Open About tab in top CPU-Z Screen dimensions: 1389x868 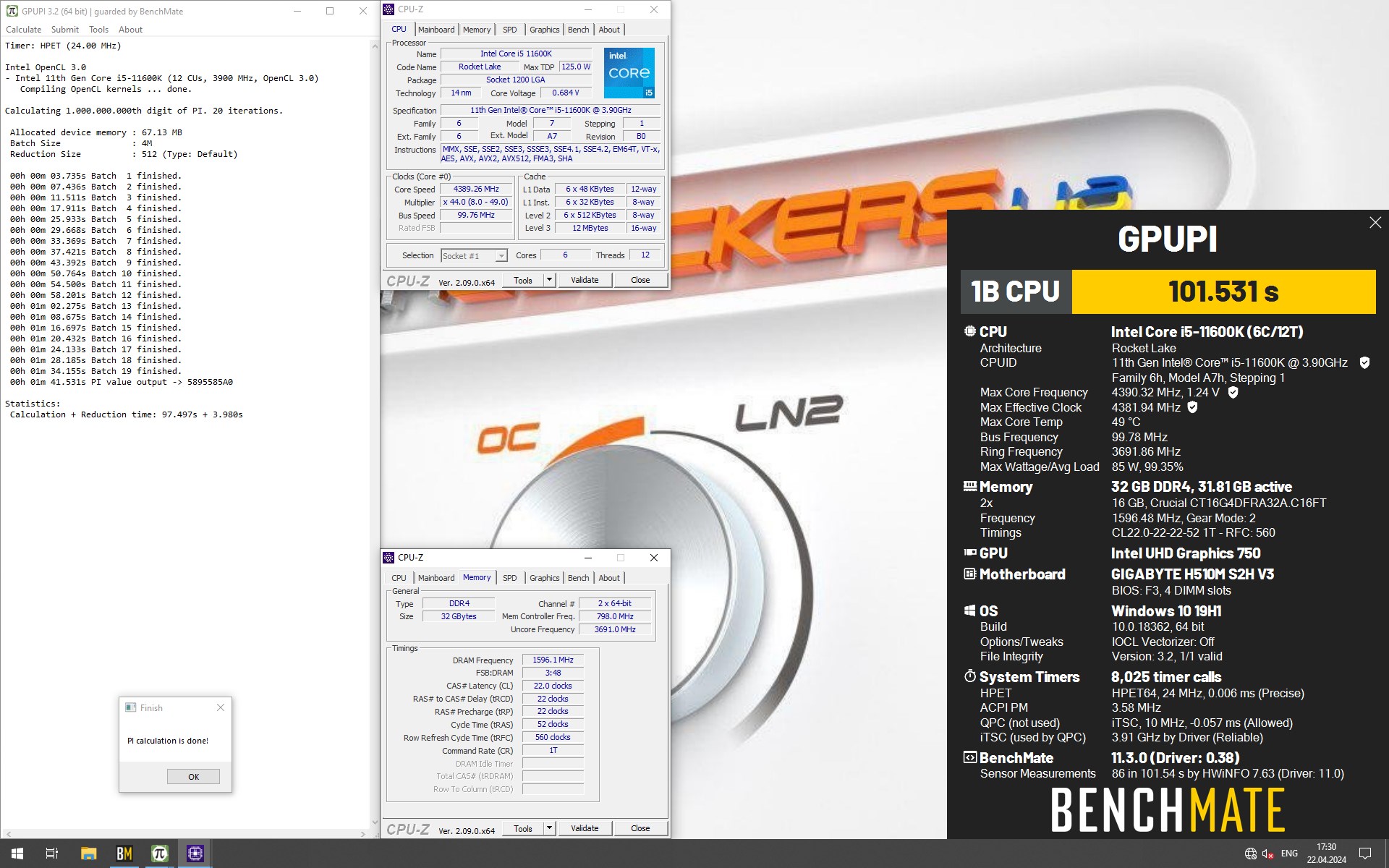(x=609, y=30)
